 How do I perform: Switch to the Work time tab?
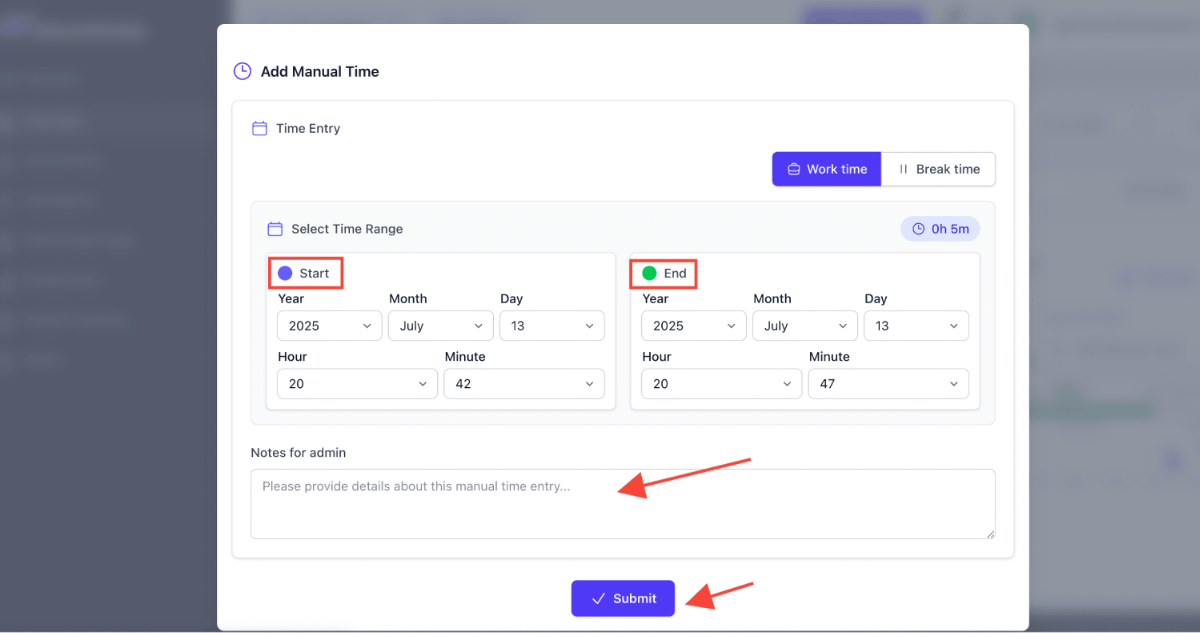(x=826, y=169)
